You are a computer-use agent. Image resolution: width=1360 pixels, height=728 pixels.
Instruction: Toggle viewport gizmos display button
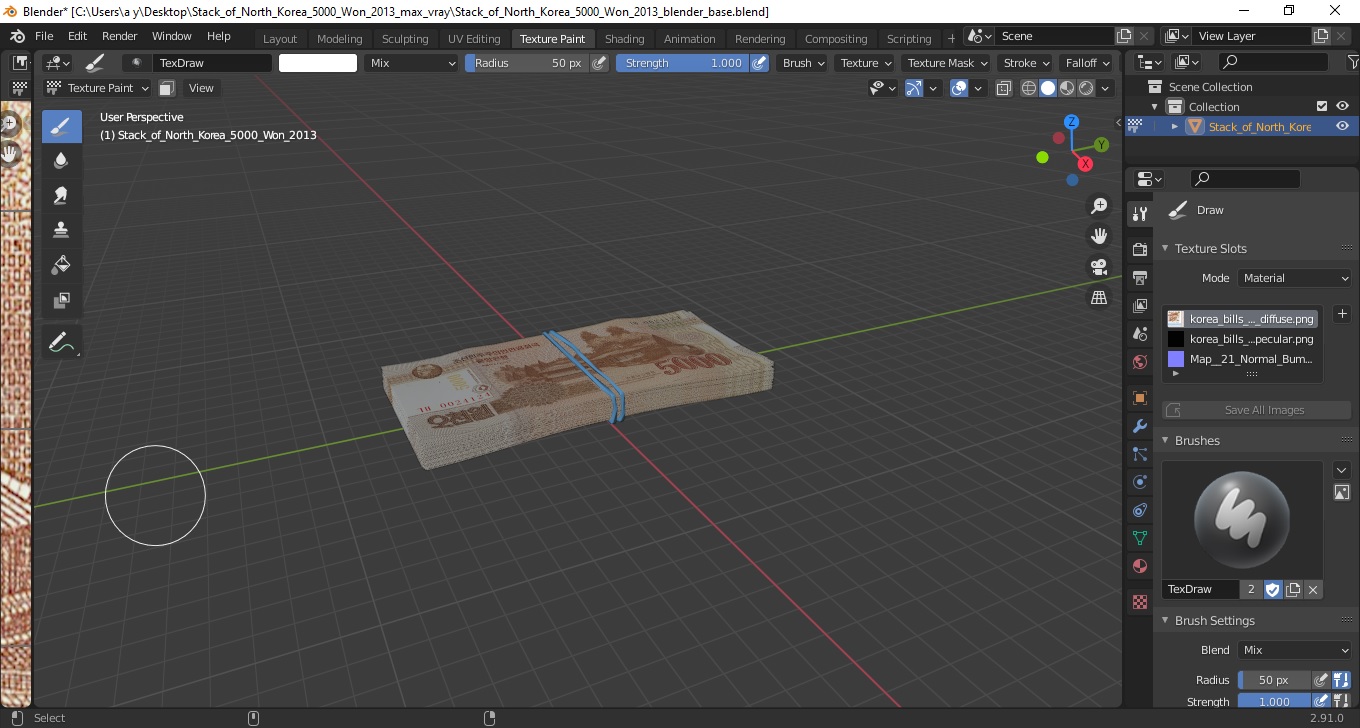click(913, 88)
